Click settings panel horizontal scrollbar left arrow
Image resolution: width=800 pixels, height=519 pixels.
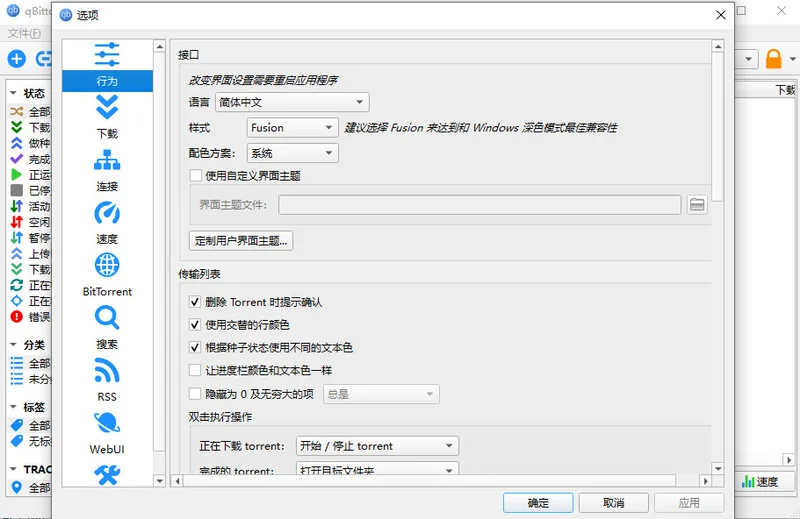point(177,481)
